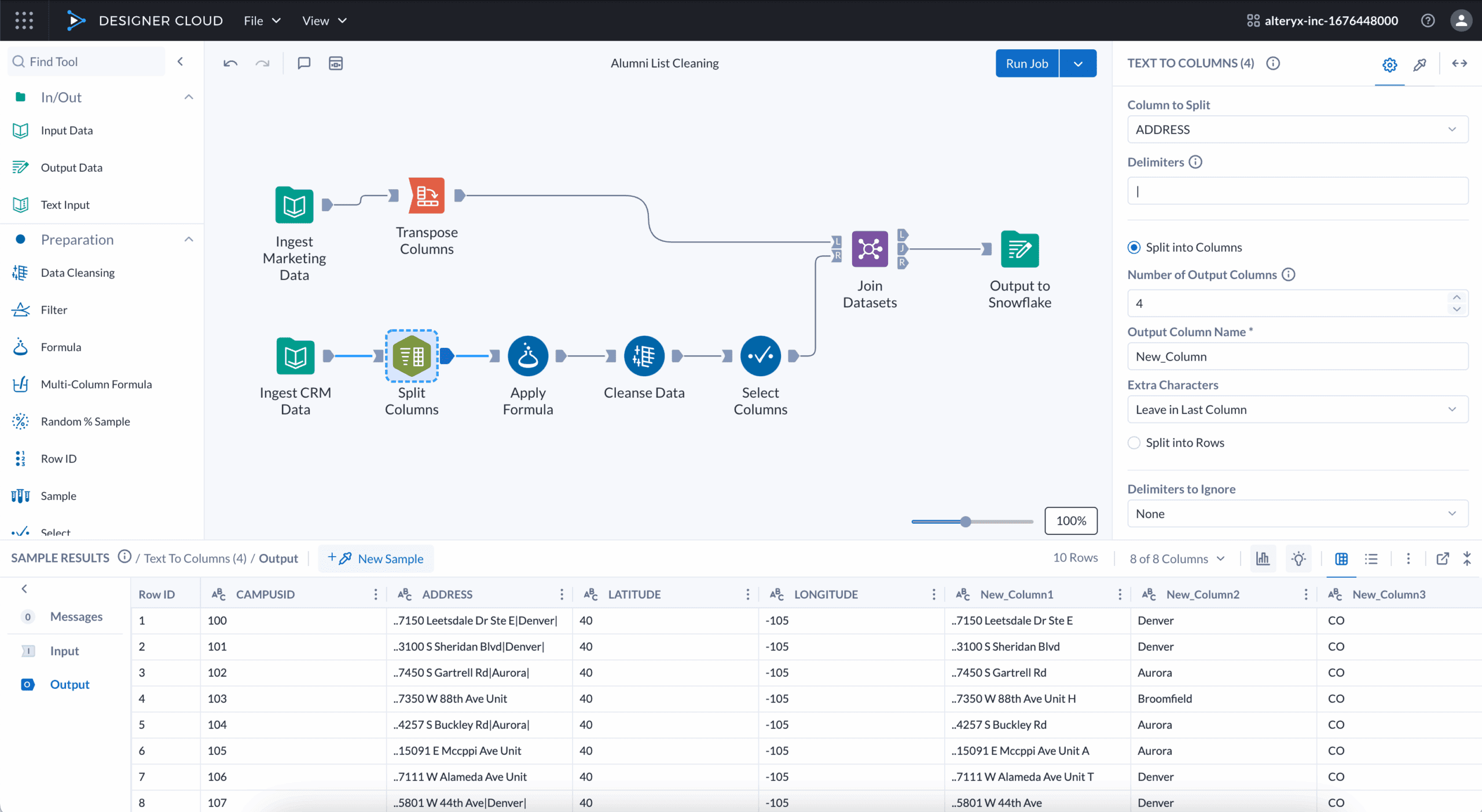
Task: Select the Data Cleansing tool in sidebar
Action: 78,272
